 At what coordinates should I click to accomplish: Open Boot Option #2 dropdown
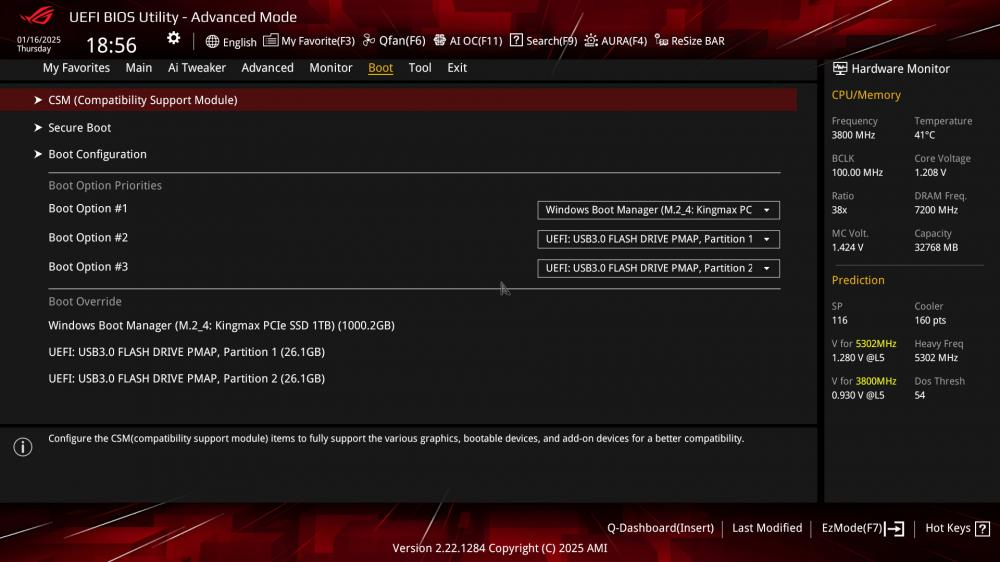658,239
